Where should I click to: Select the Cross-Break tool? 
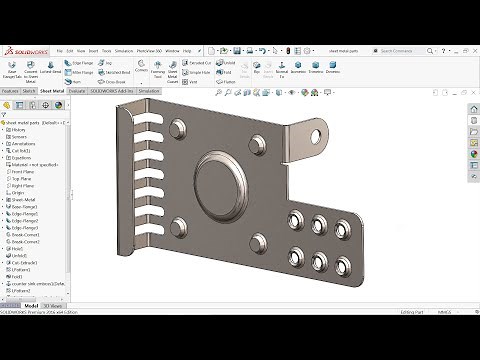pos(112,82)
